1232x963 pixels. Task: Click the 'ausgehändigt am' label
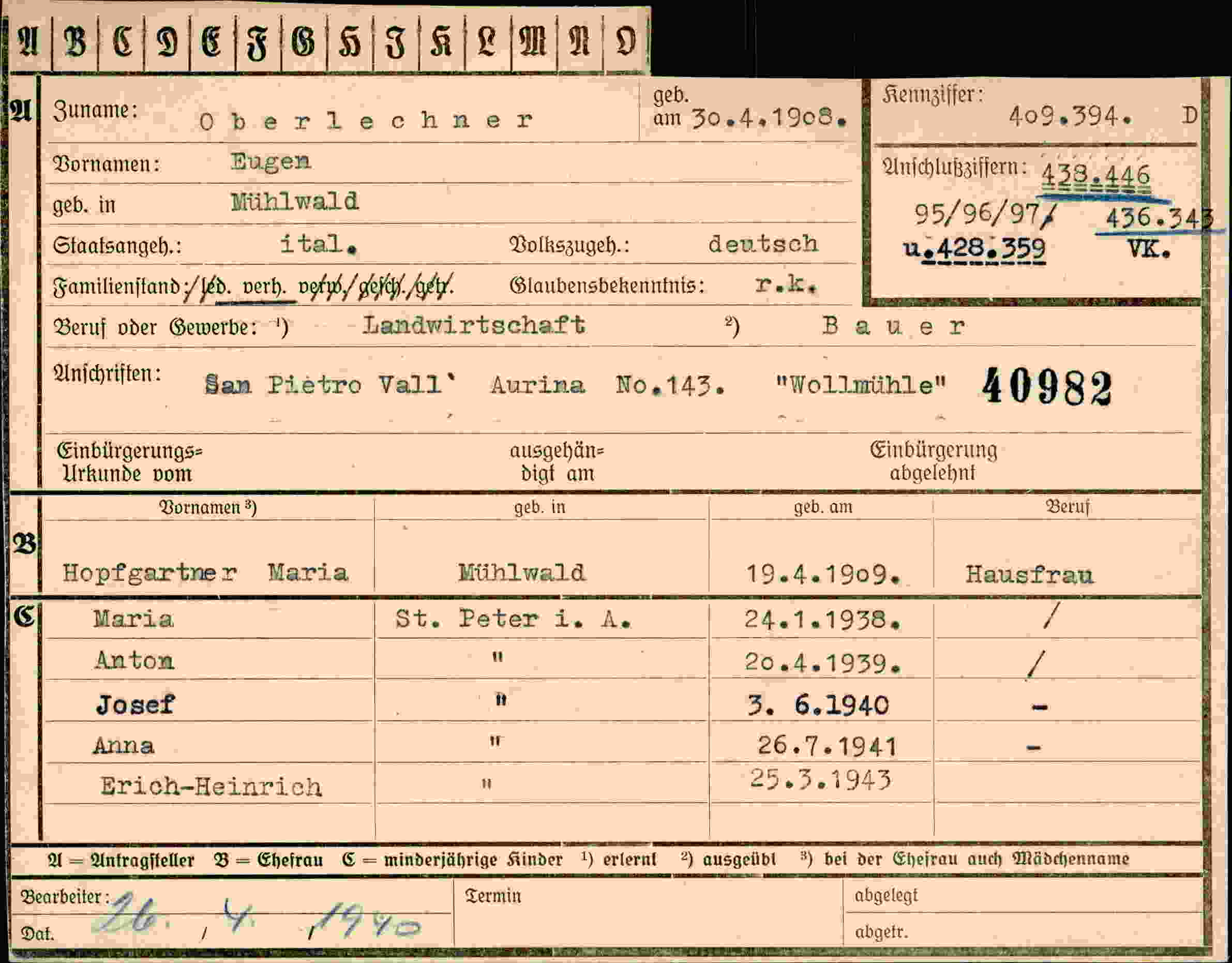(x=558, y=462)
